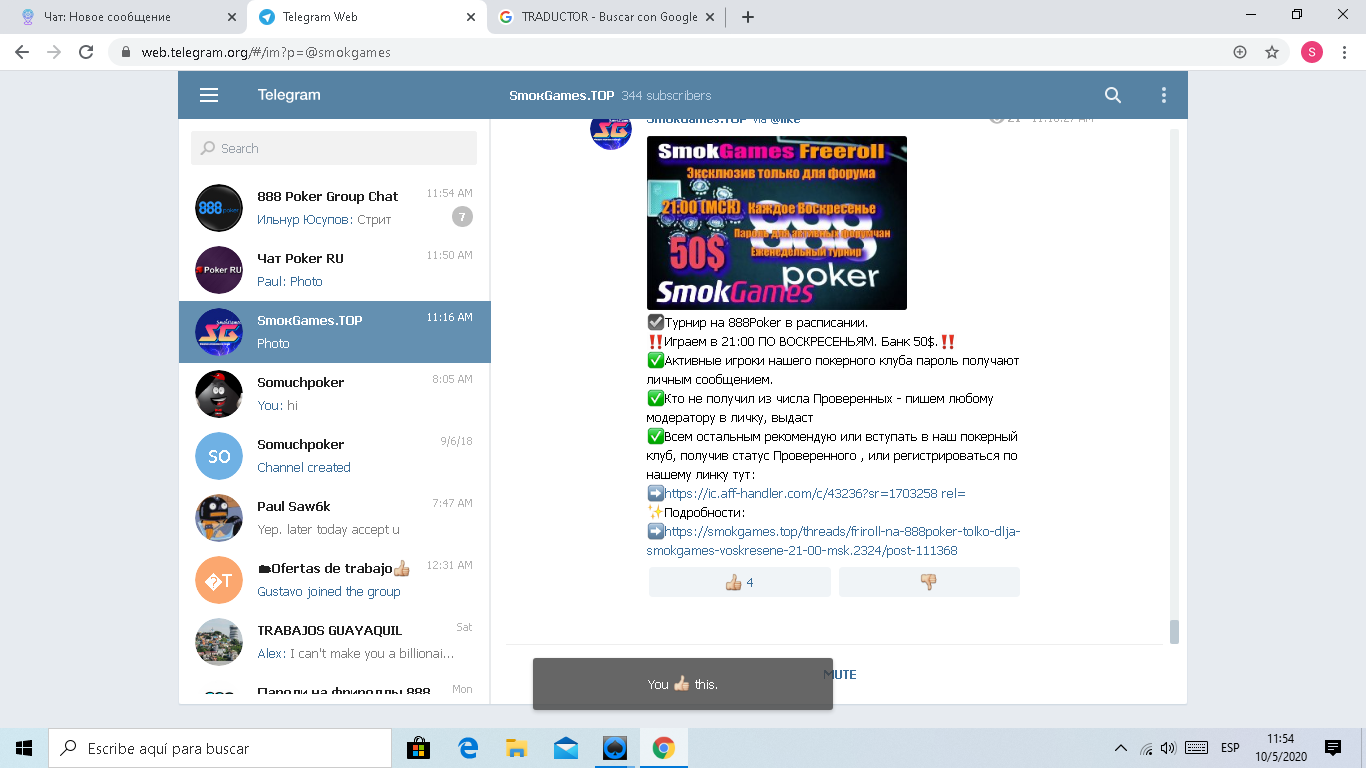Close the TRADUCTOR browser tab
This screenshot has height=768, width=1366.
(709, 17)
